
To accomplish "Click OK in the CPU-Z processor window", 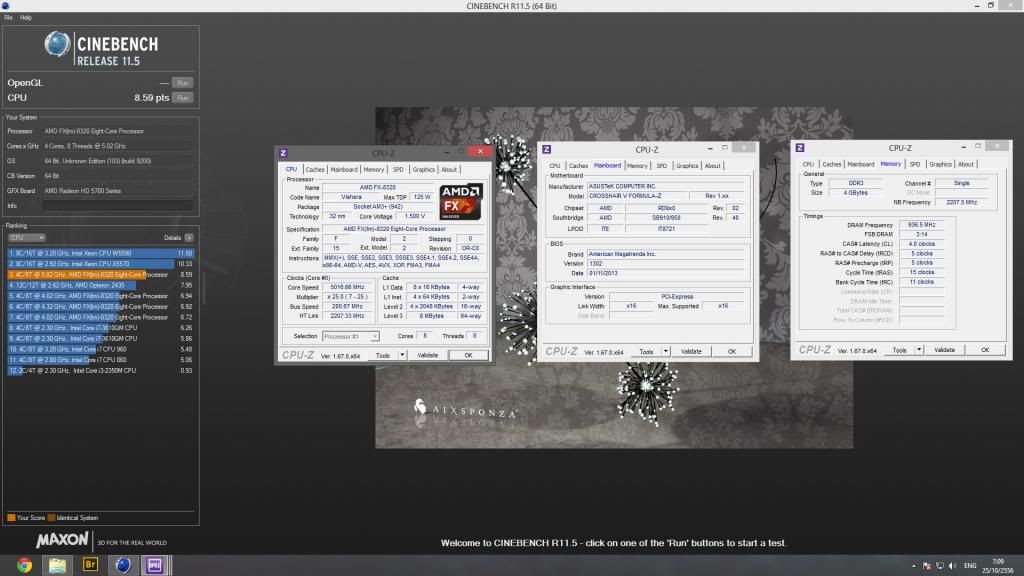I will [x=468, y=355].
